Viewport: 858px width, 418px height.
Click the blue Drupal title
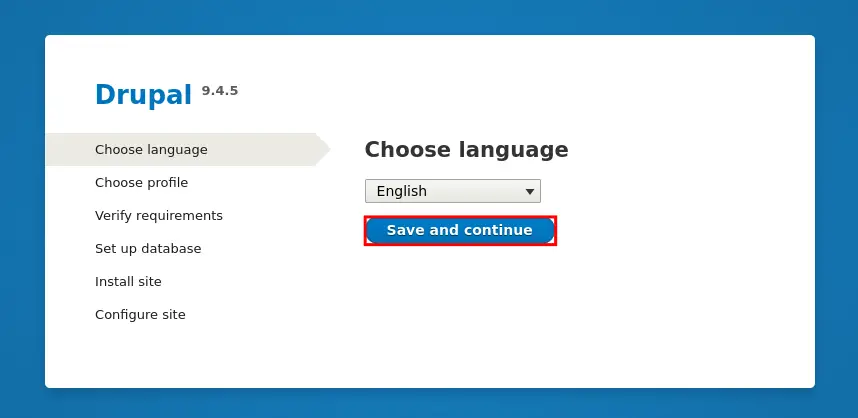(143, 95)
